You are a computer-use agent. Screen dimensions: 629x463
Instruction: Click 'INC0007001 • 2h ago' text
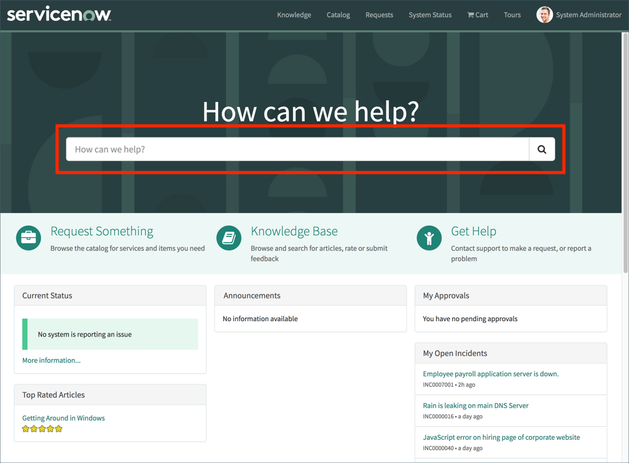(x=448, y=385)
